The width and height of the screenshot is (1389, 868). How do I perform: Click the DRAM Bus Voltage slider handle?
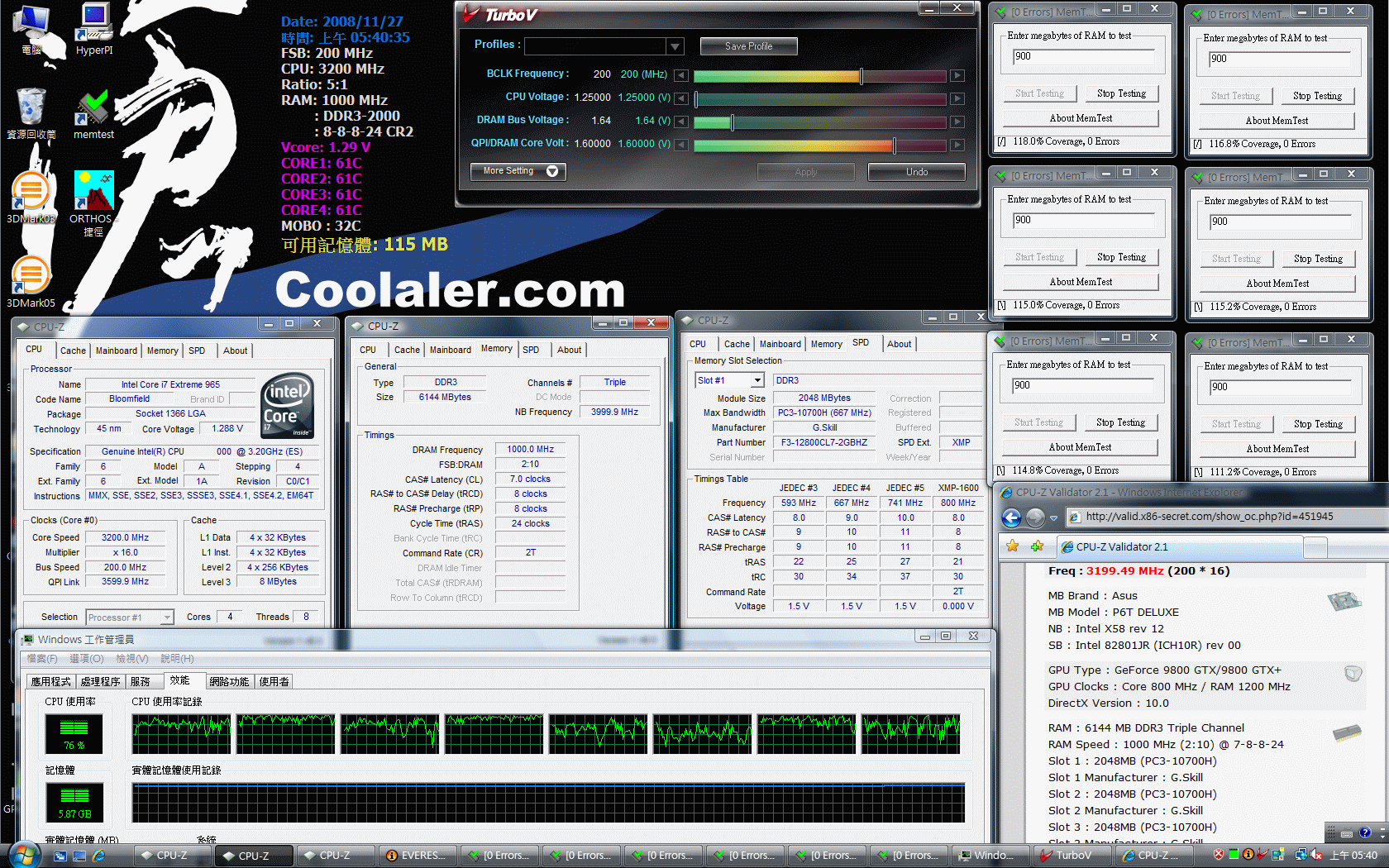point(732,122)
